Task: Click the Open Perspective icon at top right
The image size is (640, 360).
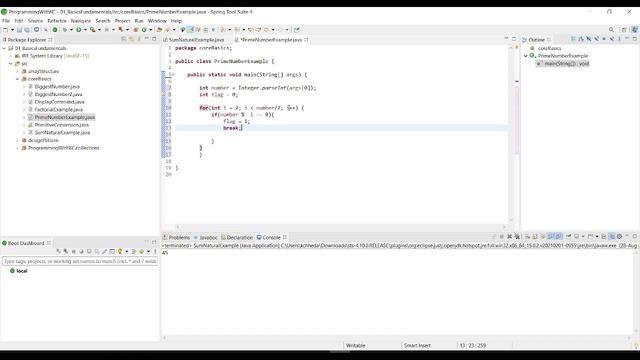Action: click(624, 30)
